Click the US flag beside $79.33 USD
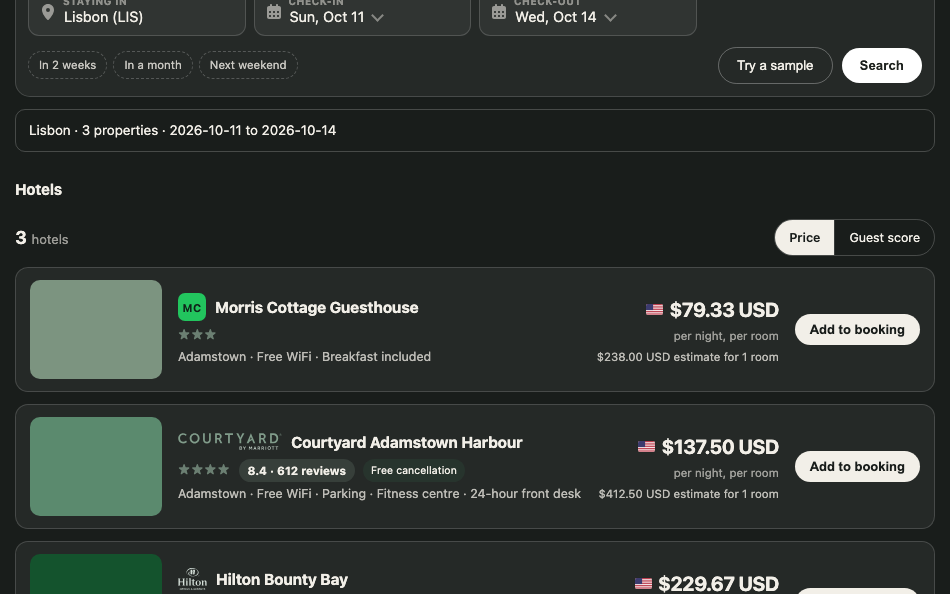The width and height of the screenshot is (950, 594). click(654, 310)
